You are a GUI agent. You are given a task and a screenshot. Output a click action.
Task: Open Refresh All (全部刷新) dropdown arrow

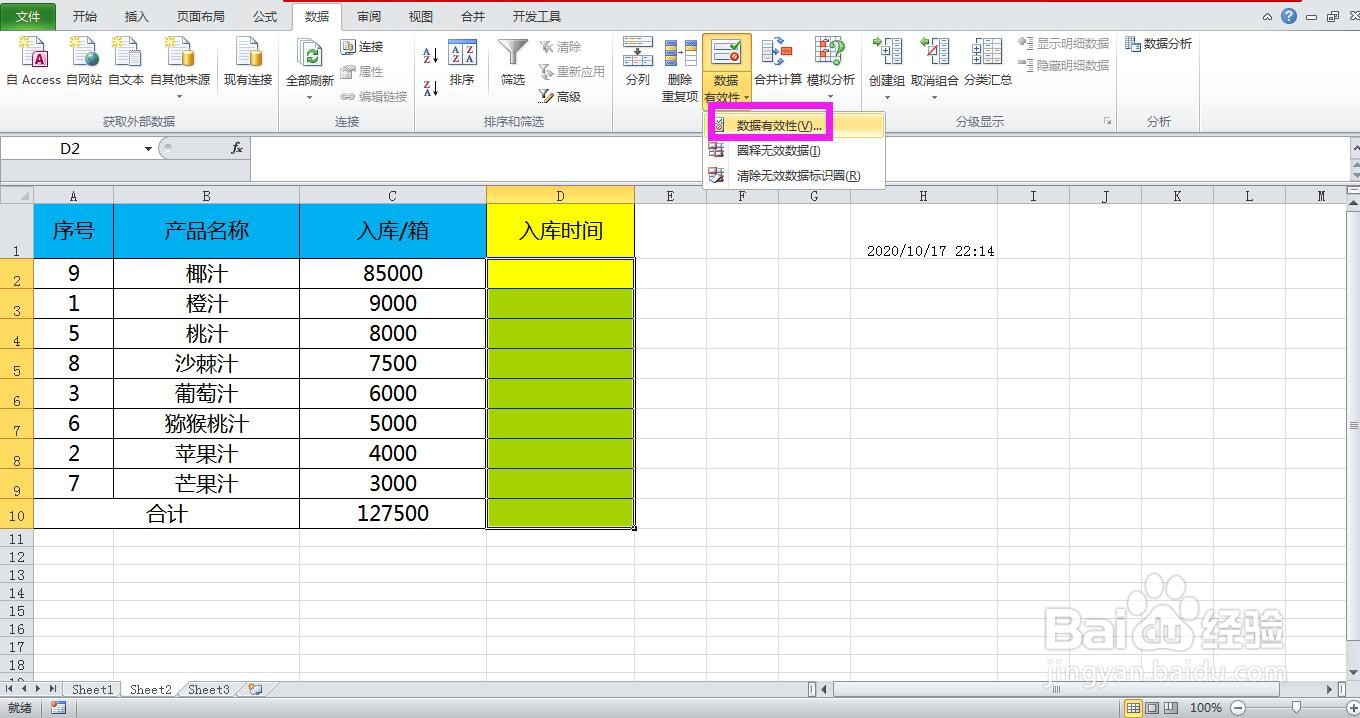pos(310,97)
